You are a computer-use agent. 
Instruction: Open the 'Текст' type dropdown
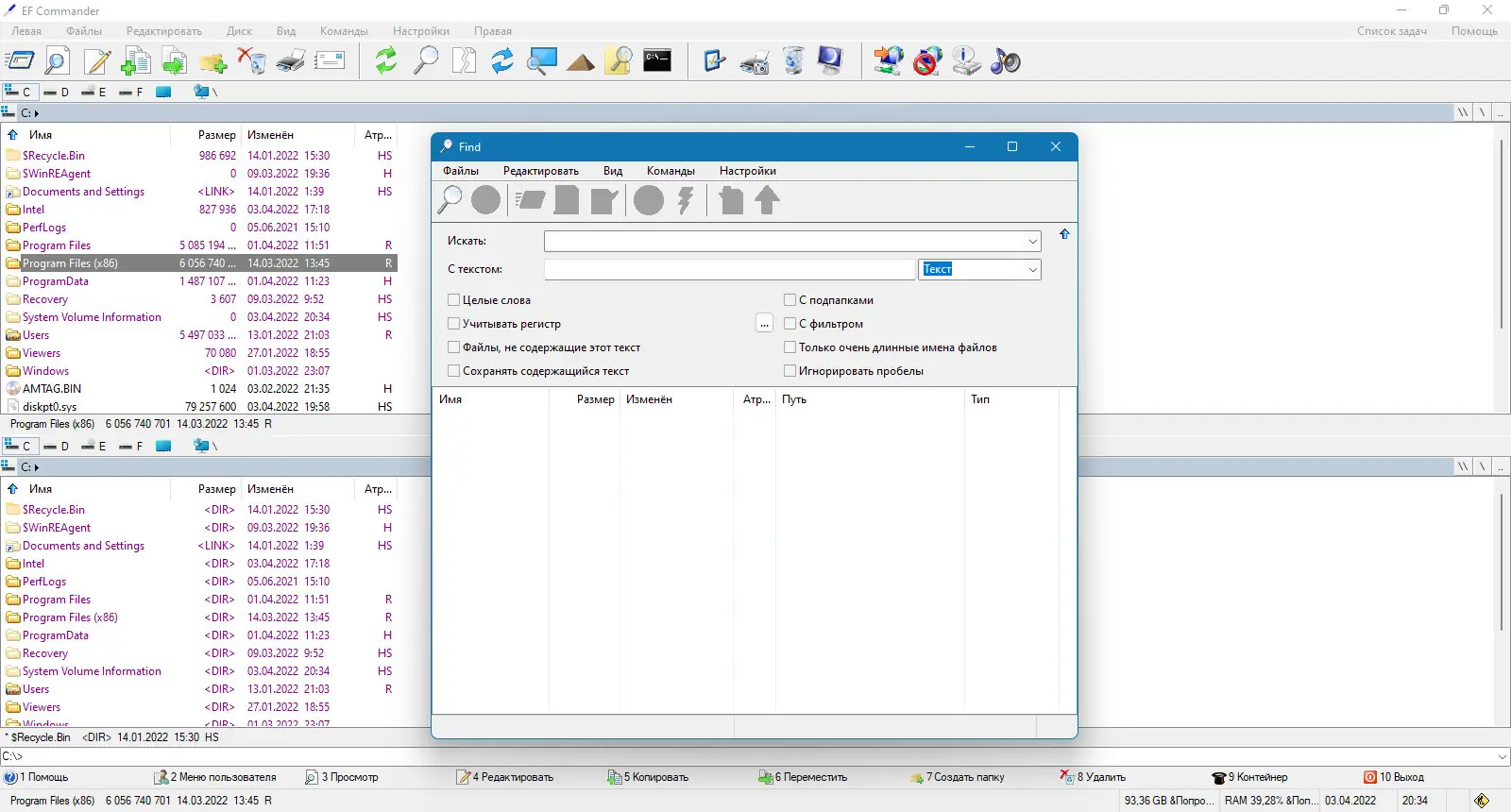point(1032,270)
